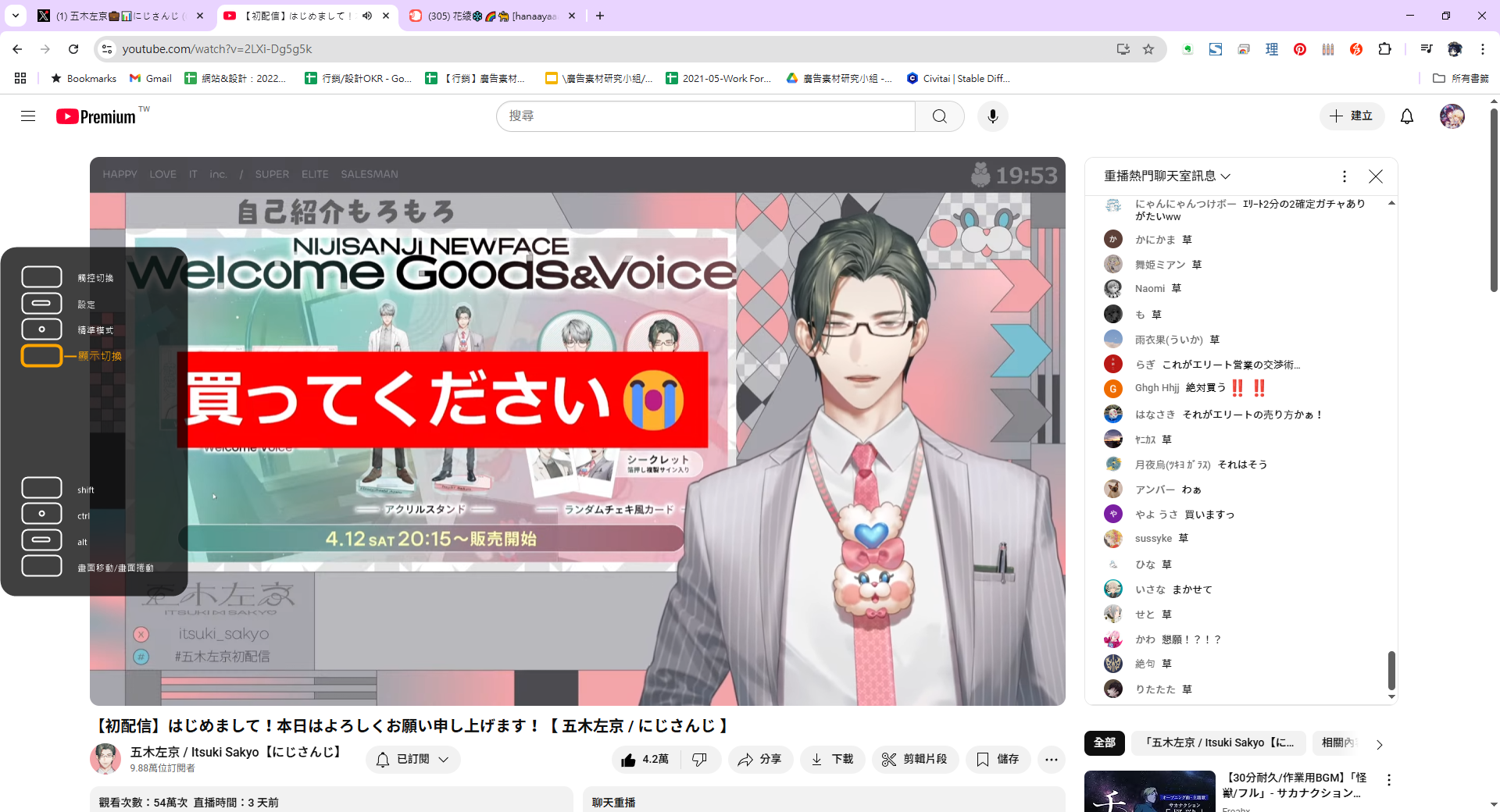Bookmark this page with star icon
Viewport: 1500px width, 812px height.
coord(1148,49)
